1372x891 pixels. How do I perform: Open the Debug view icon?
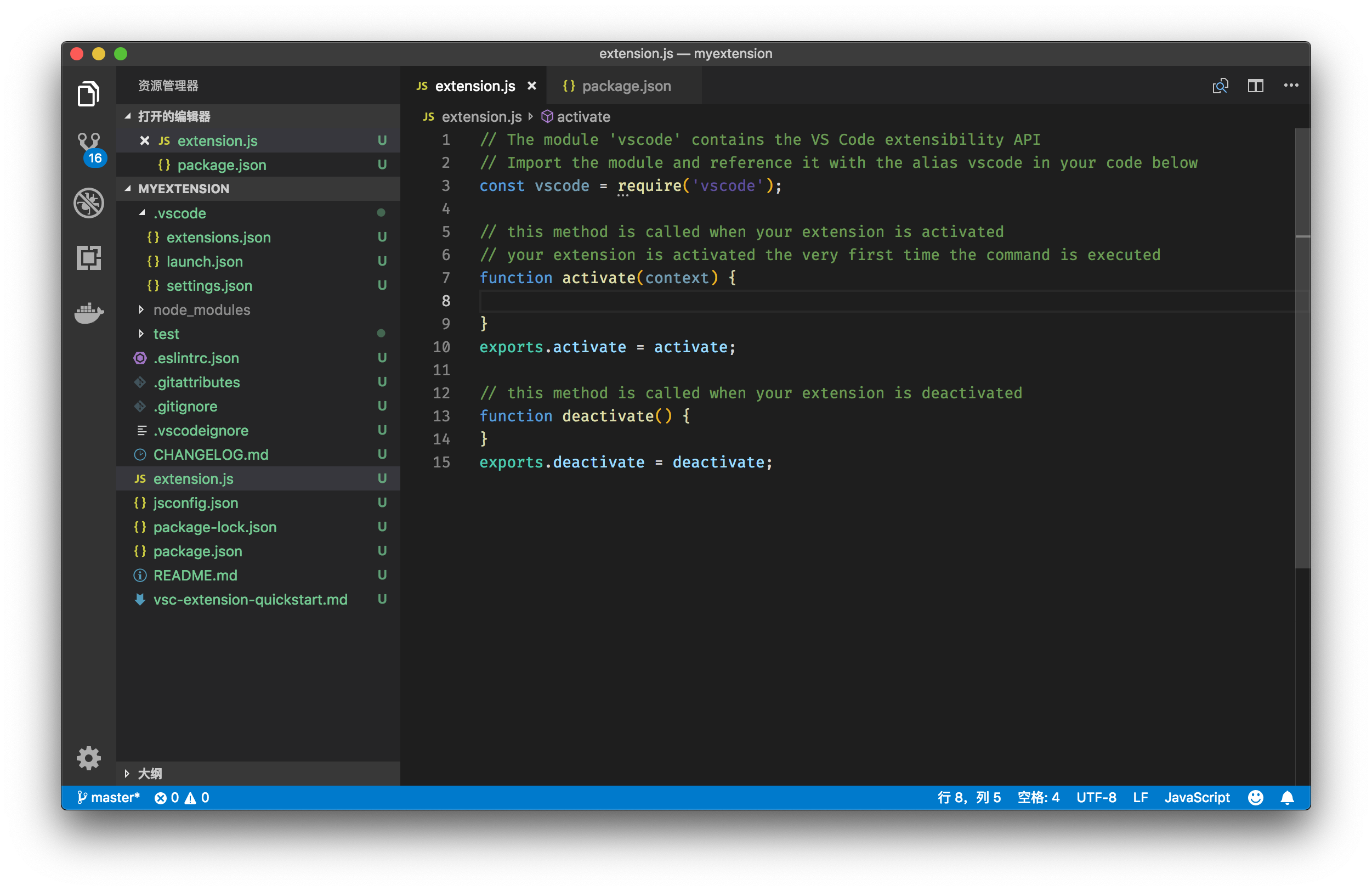[x=89, y=203]
